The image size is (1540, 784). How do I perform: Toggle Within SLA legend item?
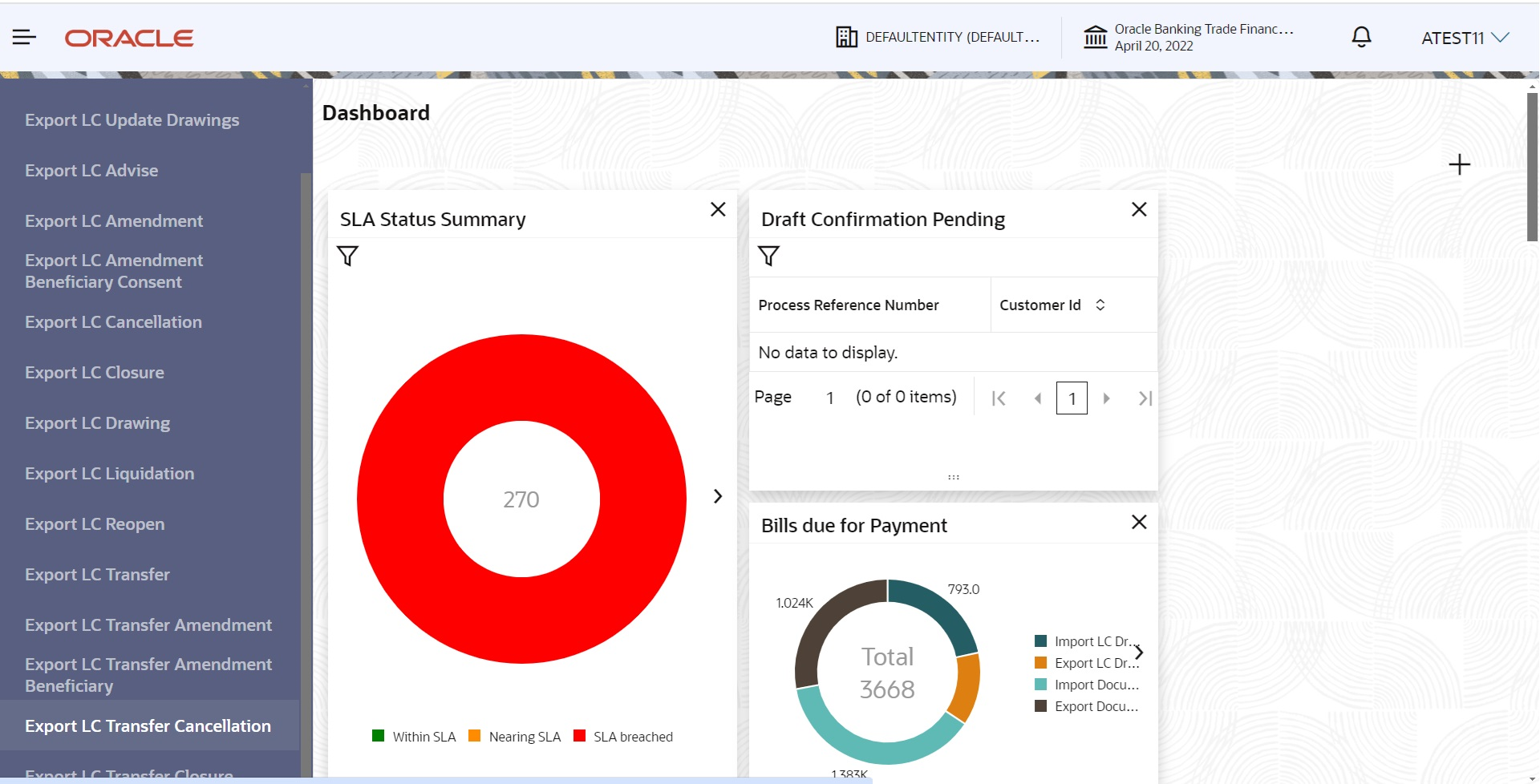click(414, 737)
